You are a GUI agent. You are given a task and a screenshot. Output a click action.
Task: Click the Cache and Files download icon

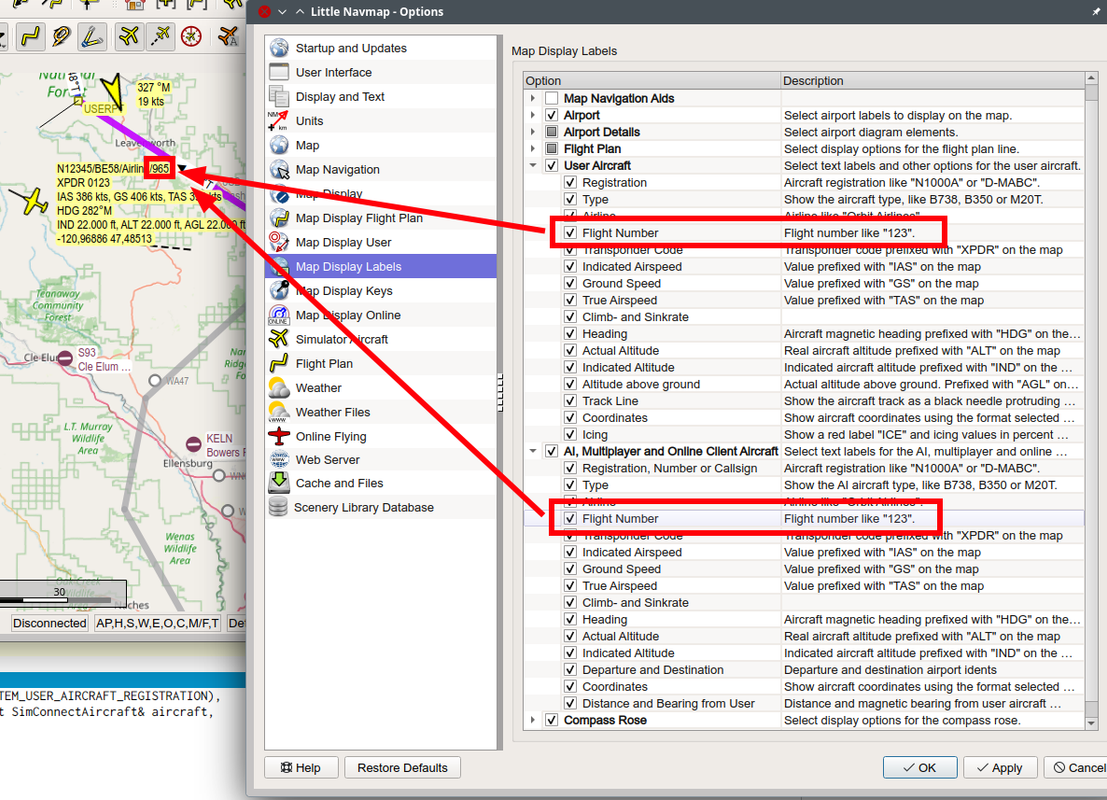[x=280, y=483]
